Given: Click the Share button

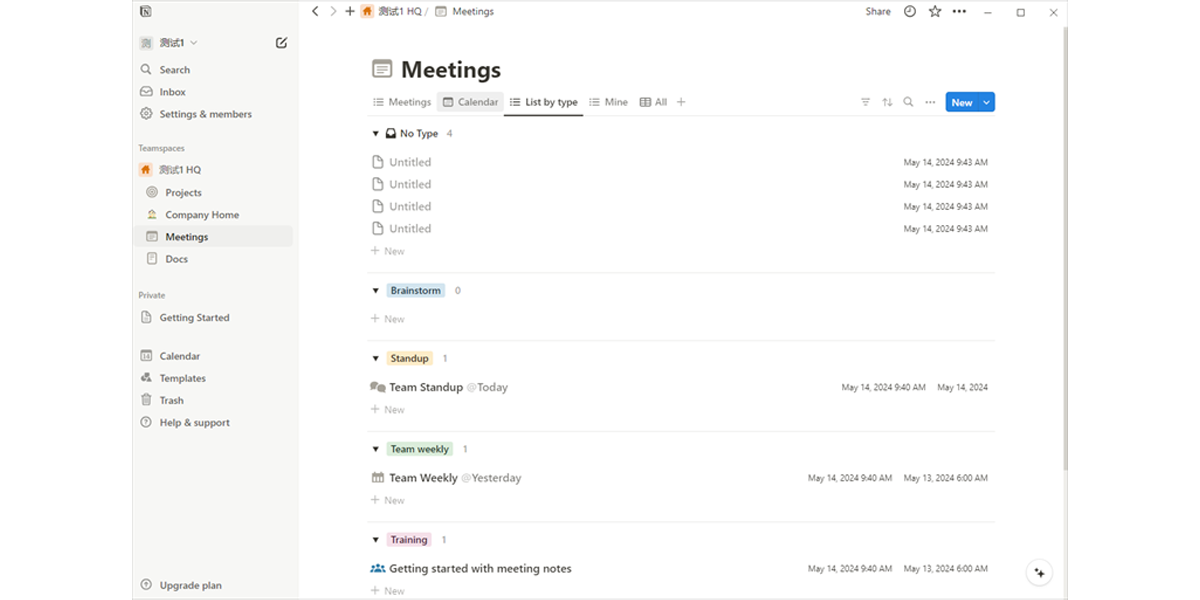Looking at the screenshot, I should click(878, 12).
